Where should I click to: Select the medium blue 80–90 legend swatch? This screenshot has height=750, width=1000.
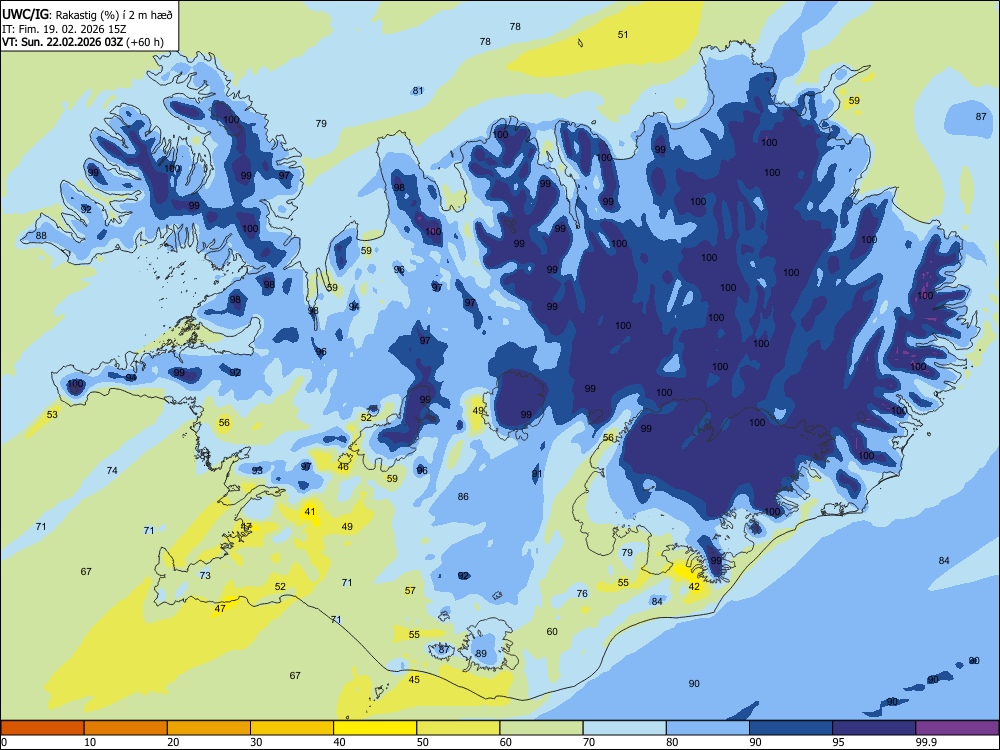click(x=707, y=728)
